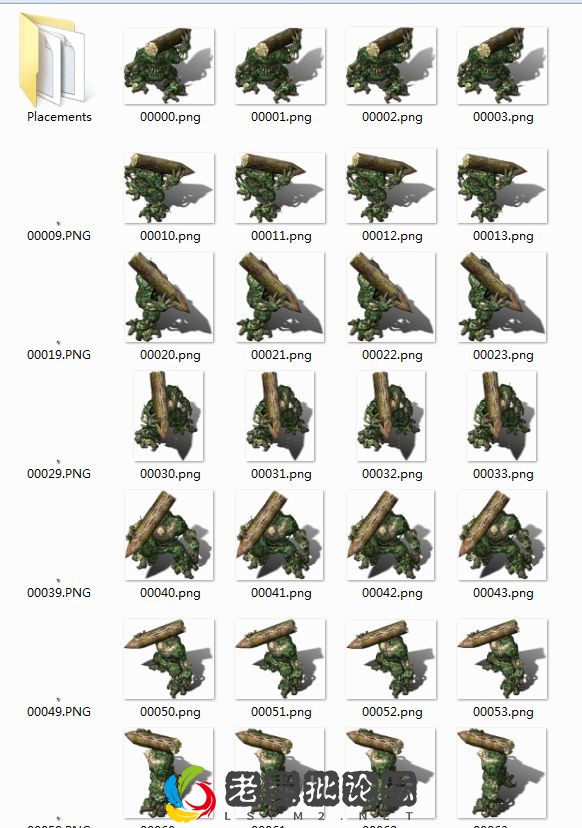Click the 00001.png filename label

point(281,117)
